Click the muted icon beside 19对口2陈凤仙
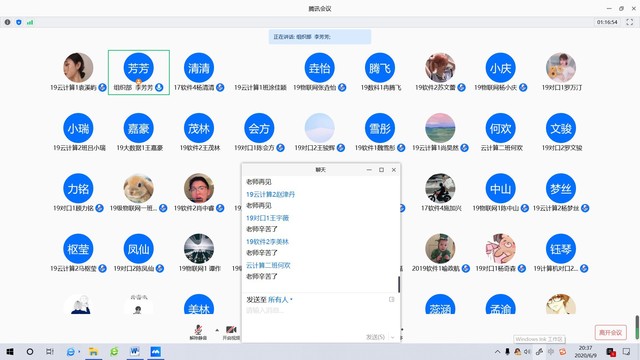This screenshot has height=360, width=640. [160, 268]
